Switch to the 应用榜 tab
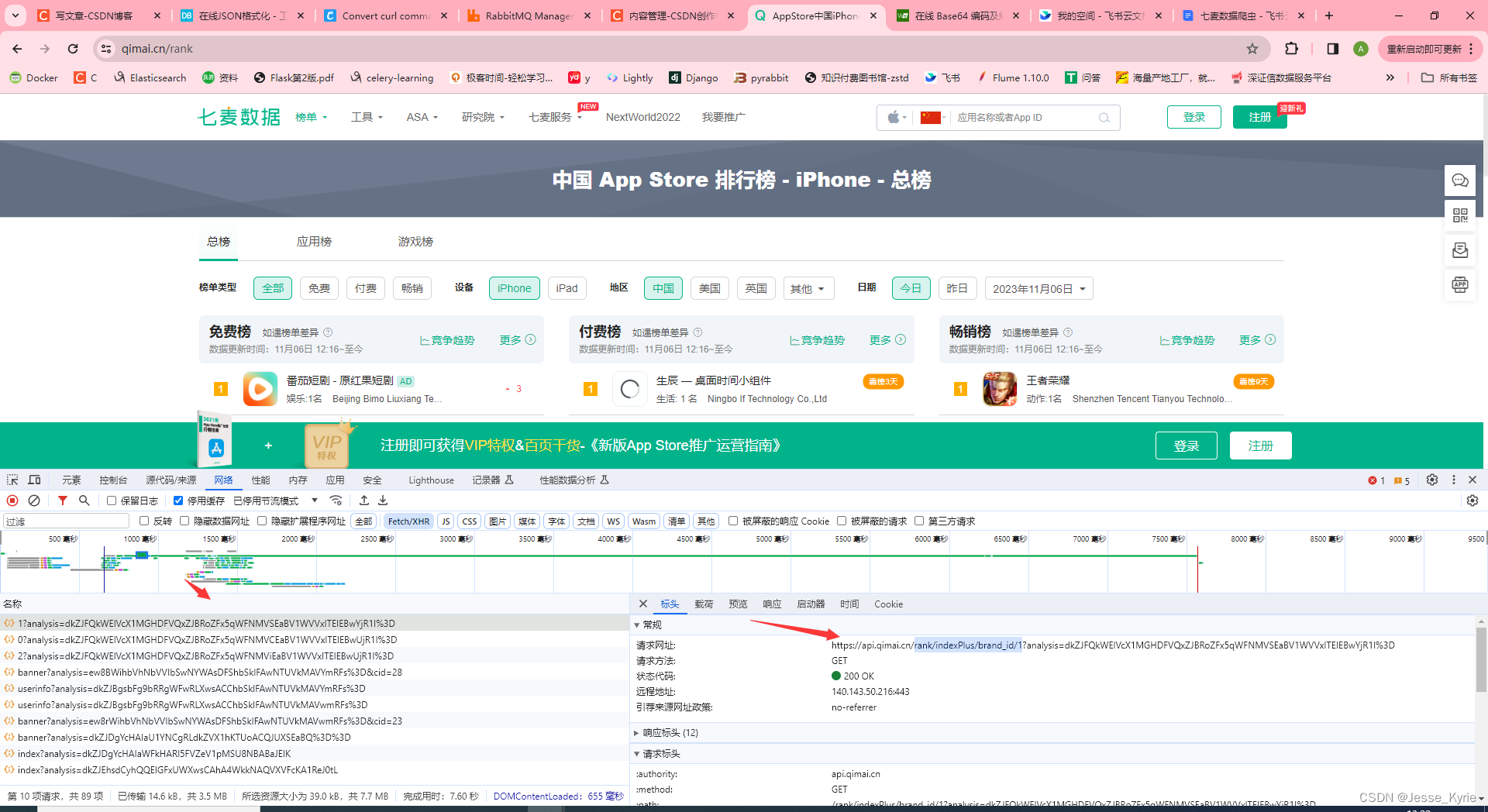The height and width of the screenshot is (812, 1488). (314, 242)
